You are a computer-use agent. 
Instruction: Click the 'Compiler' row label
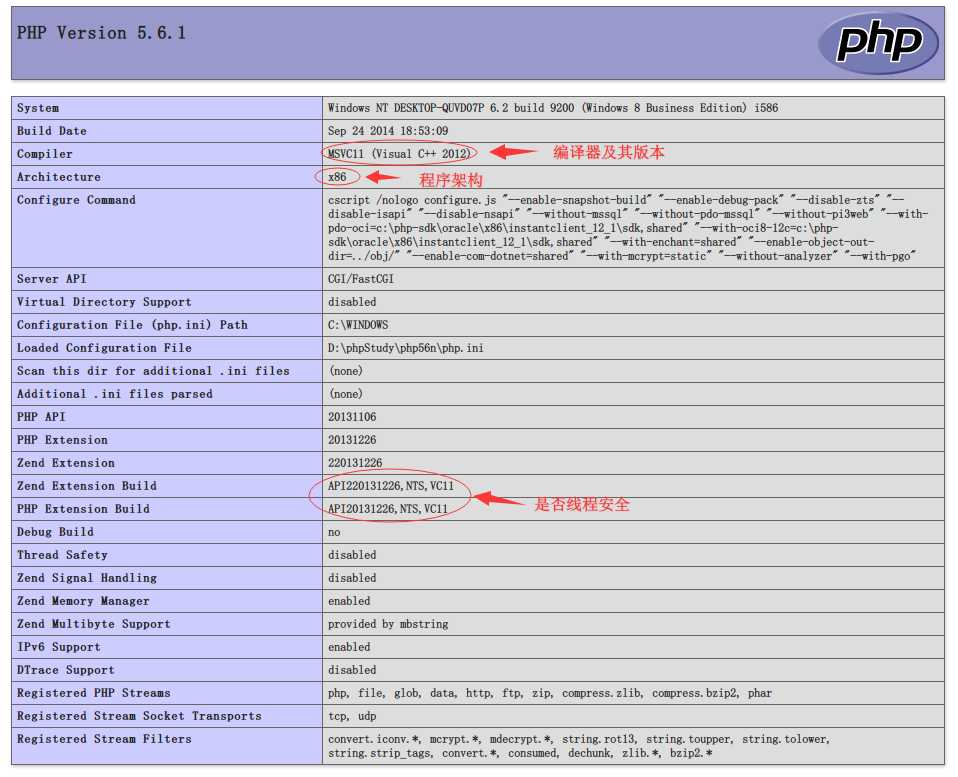45,154
